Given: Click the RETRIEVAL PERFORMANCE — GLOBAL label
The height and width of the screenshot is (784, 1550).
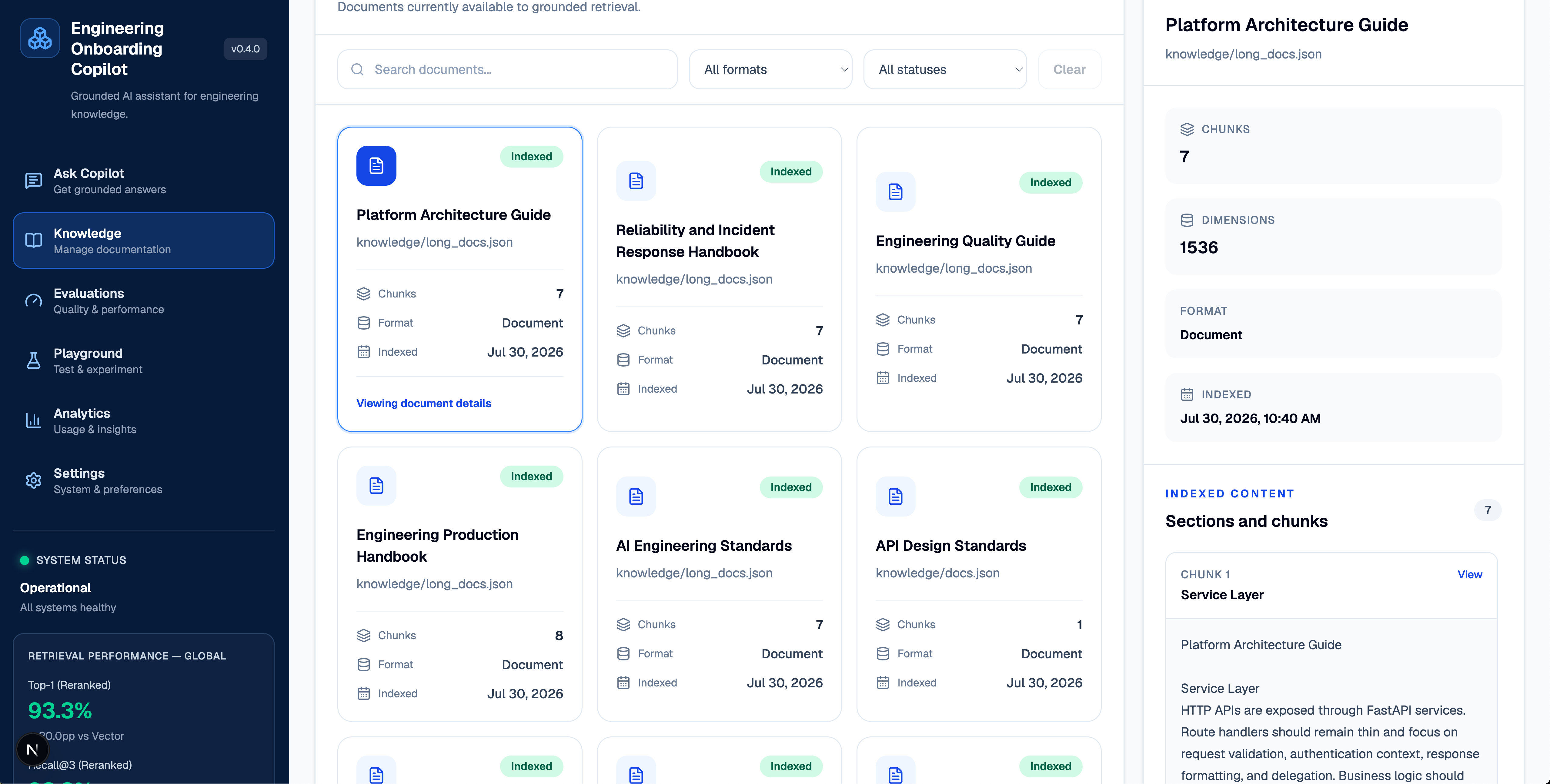Looking at the screenshot, I should click(127, 656).
